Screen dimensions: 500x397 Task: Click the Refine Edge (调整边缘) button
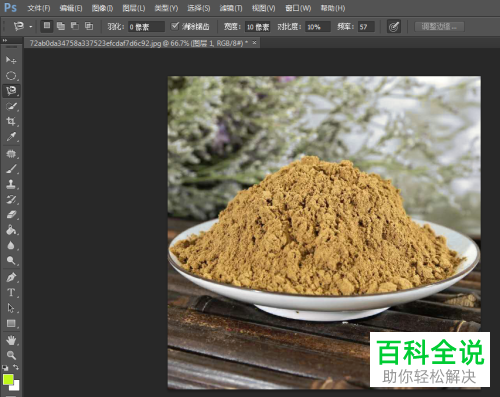tap(439, 26)
